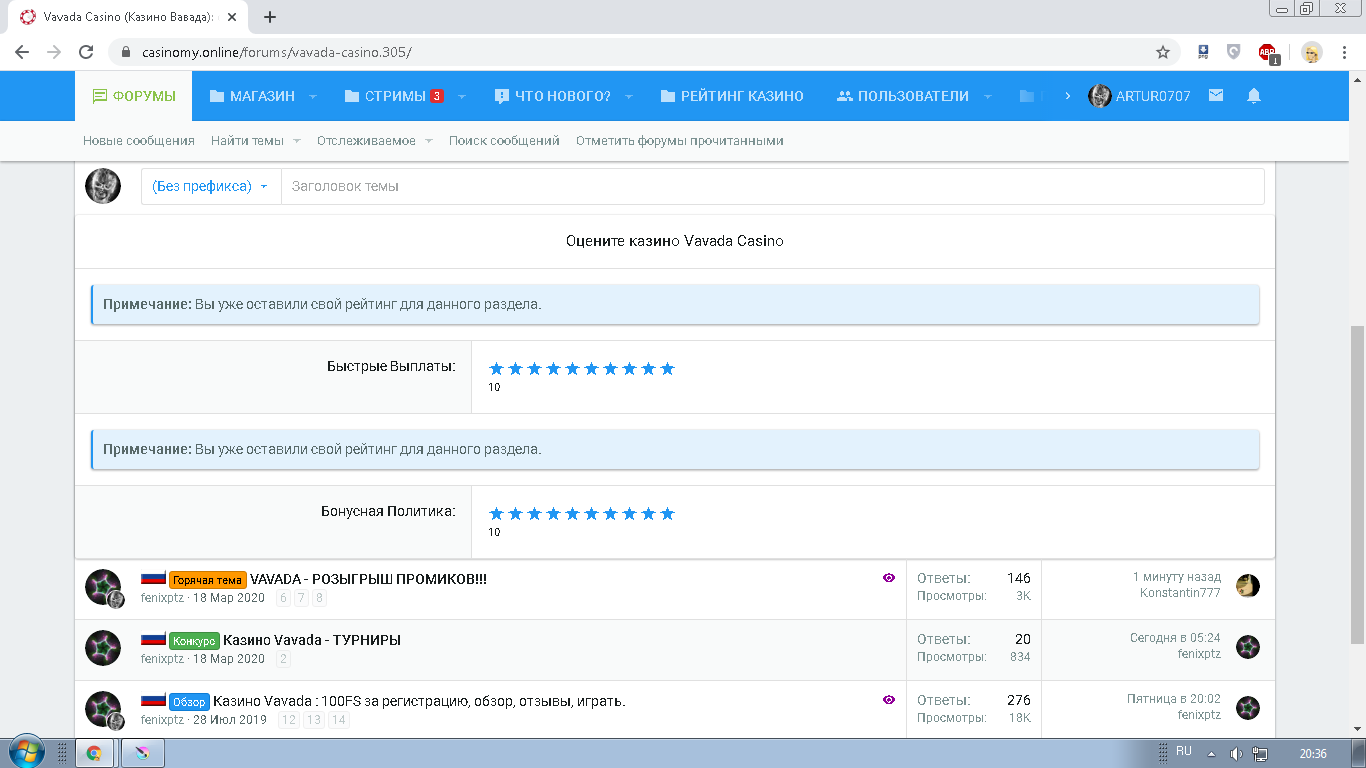Image resolution: width=1366 pixels, height=768 pixels.
Task: Reload the page with refresh icon
Action: pyautogui.click(x=86, y=52)
